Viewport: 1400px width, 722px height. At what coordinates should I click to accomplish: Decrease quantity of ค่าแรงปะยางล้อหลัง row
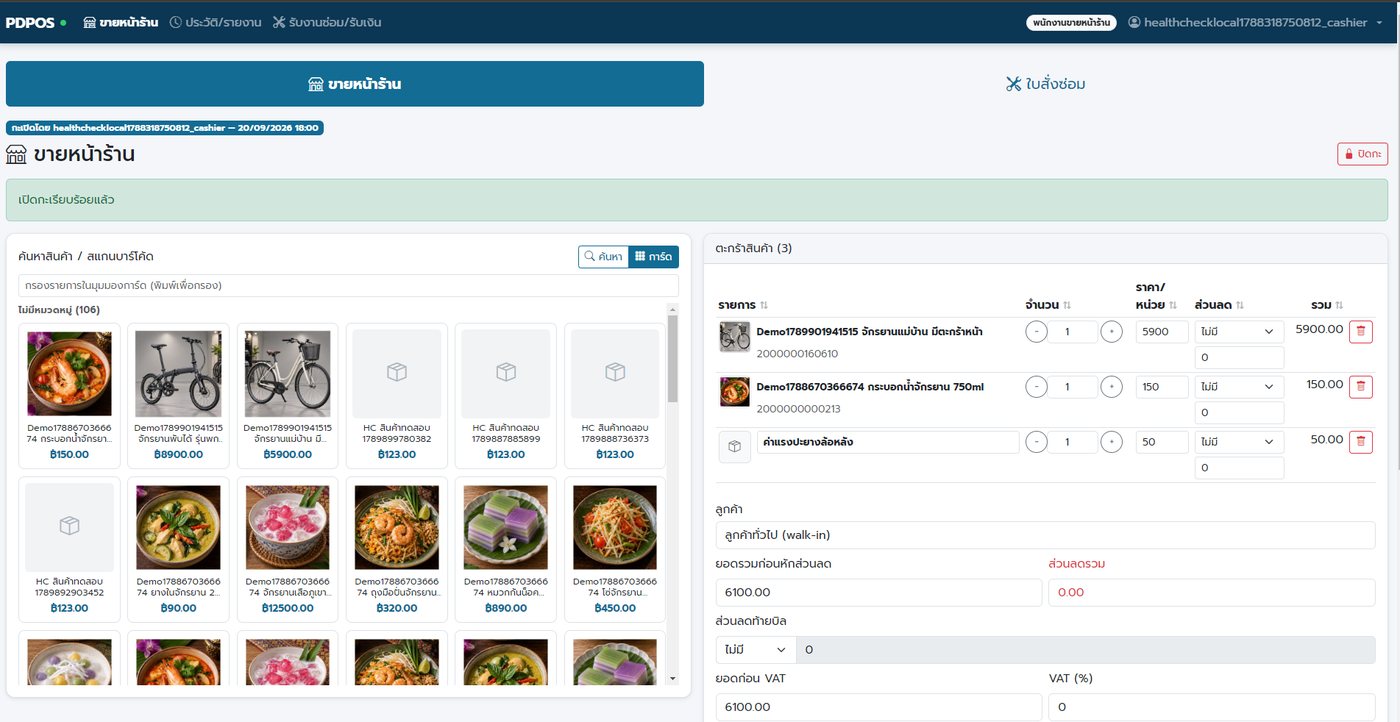click(1037, 442)
